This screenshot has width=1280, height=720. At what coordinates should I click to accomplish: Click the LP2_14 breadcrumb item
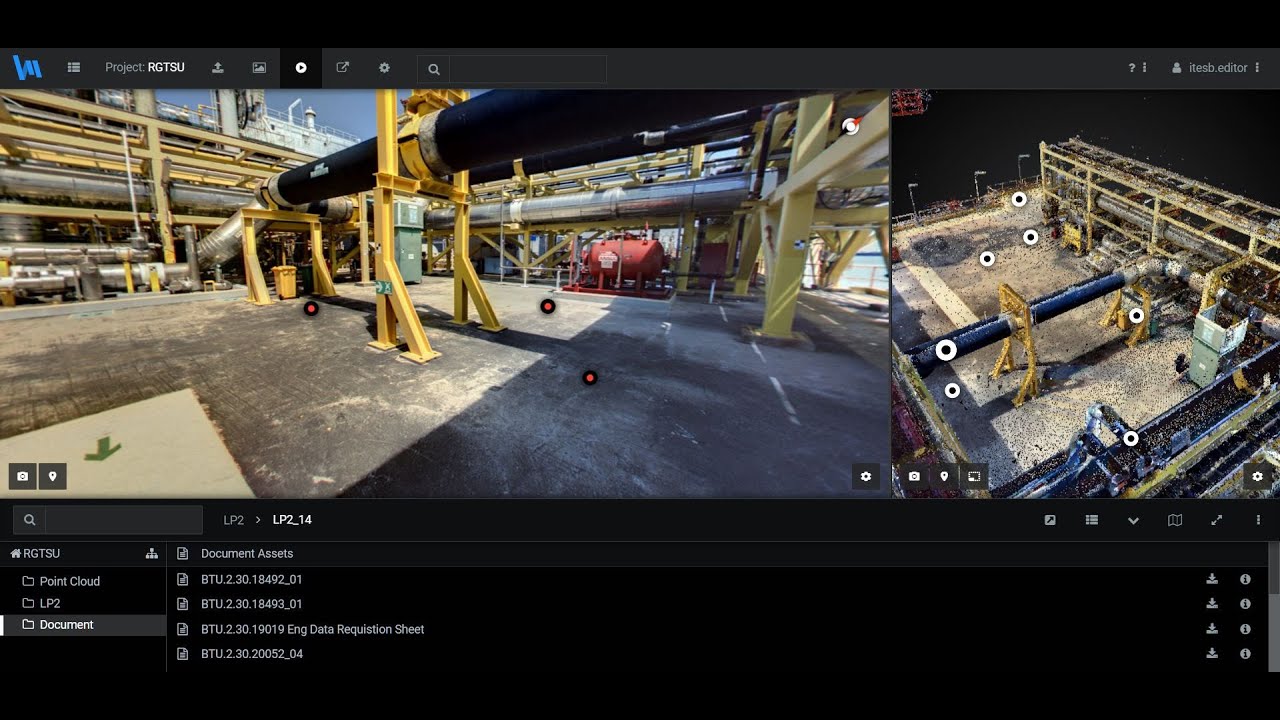click(292, 520)
